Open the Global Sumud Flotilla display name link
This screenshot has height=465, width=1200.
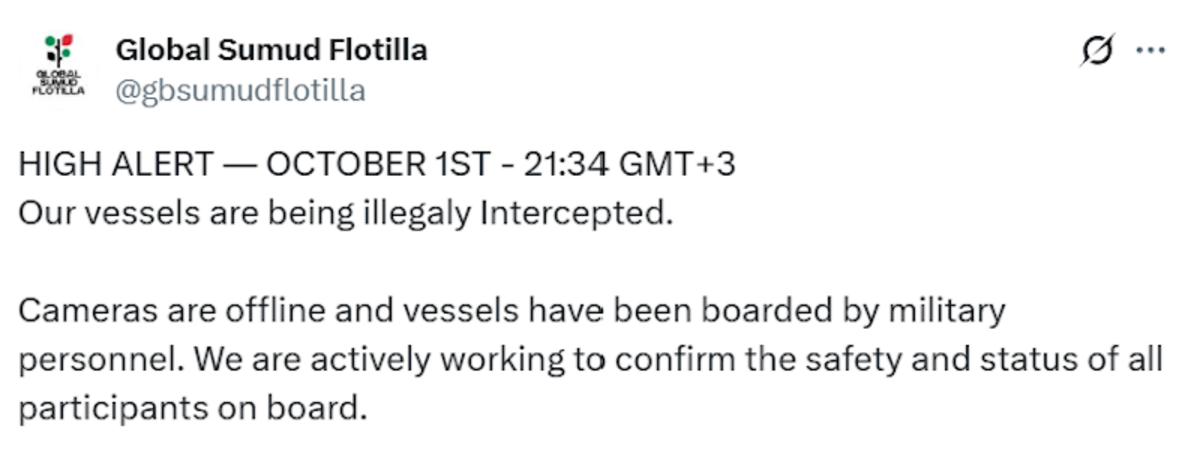click(271, 49)
